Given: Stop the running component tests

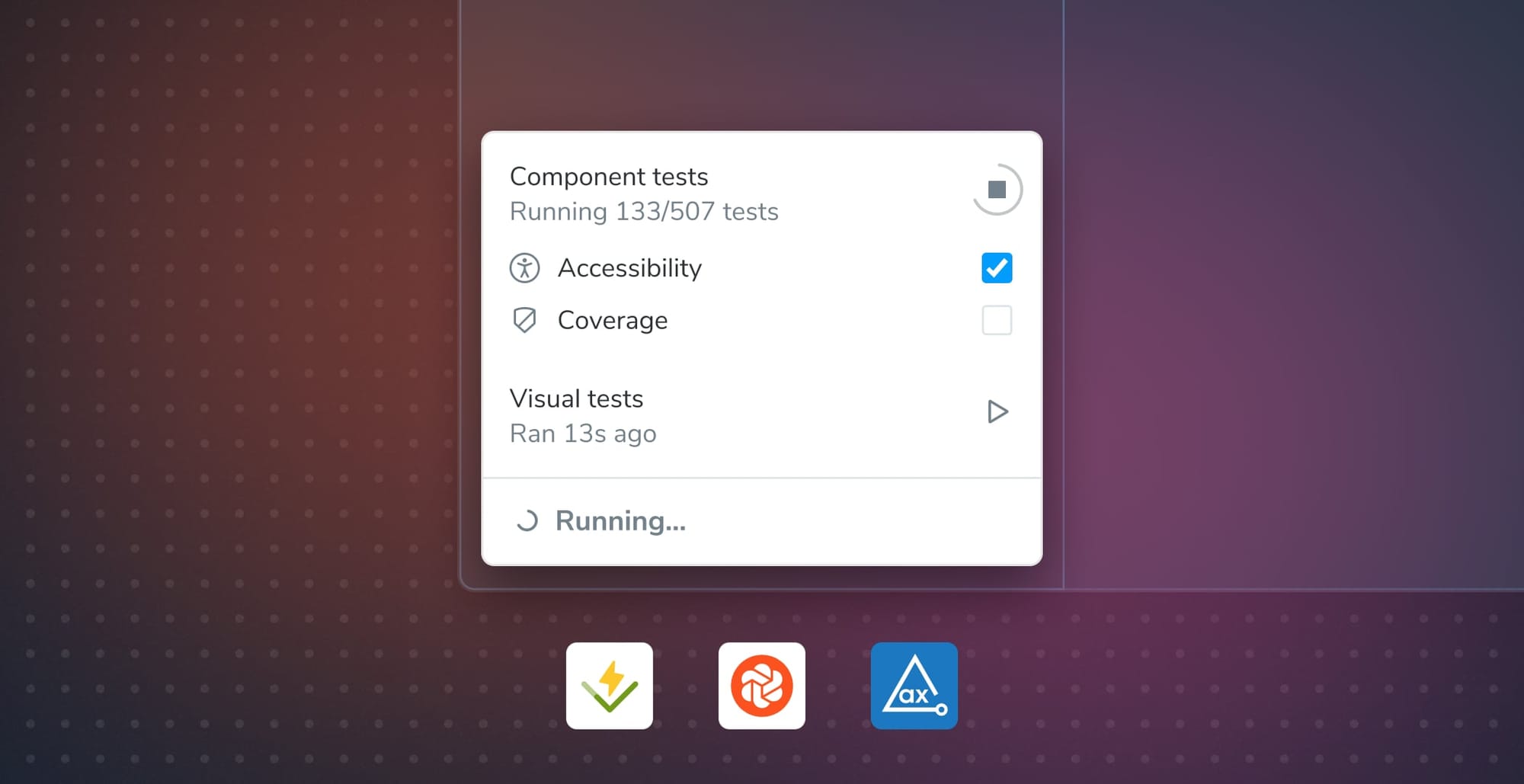Looking at the screenshot, I should click(x=997, y=189).
